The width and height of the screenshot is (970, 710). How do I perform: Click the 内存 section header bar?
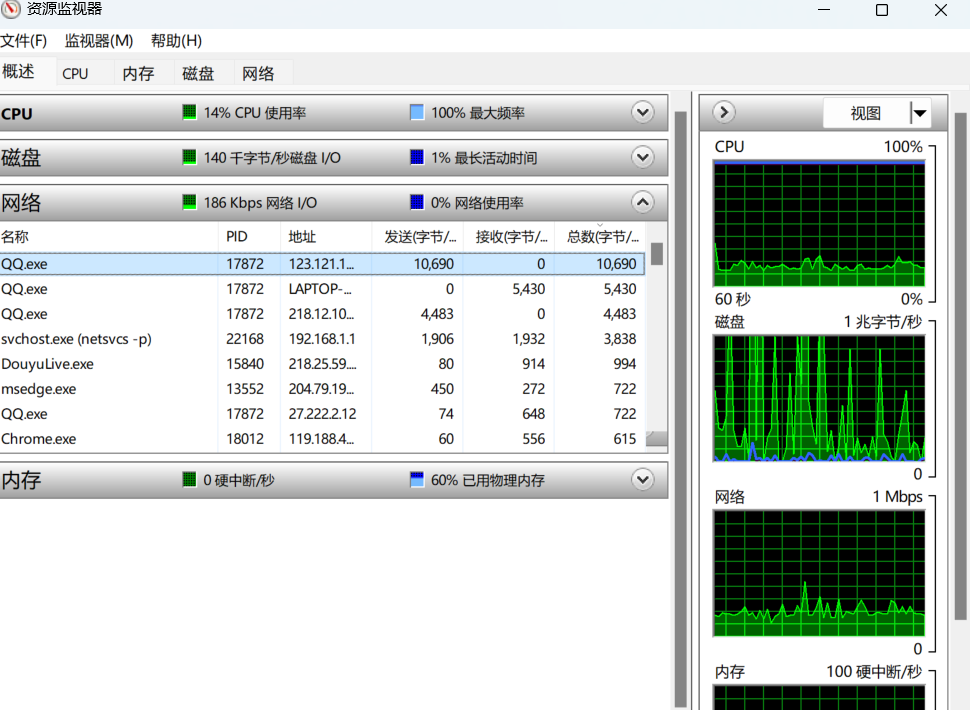pyautogui.click(x=333, y=480)
